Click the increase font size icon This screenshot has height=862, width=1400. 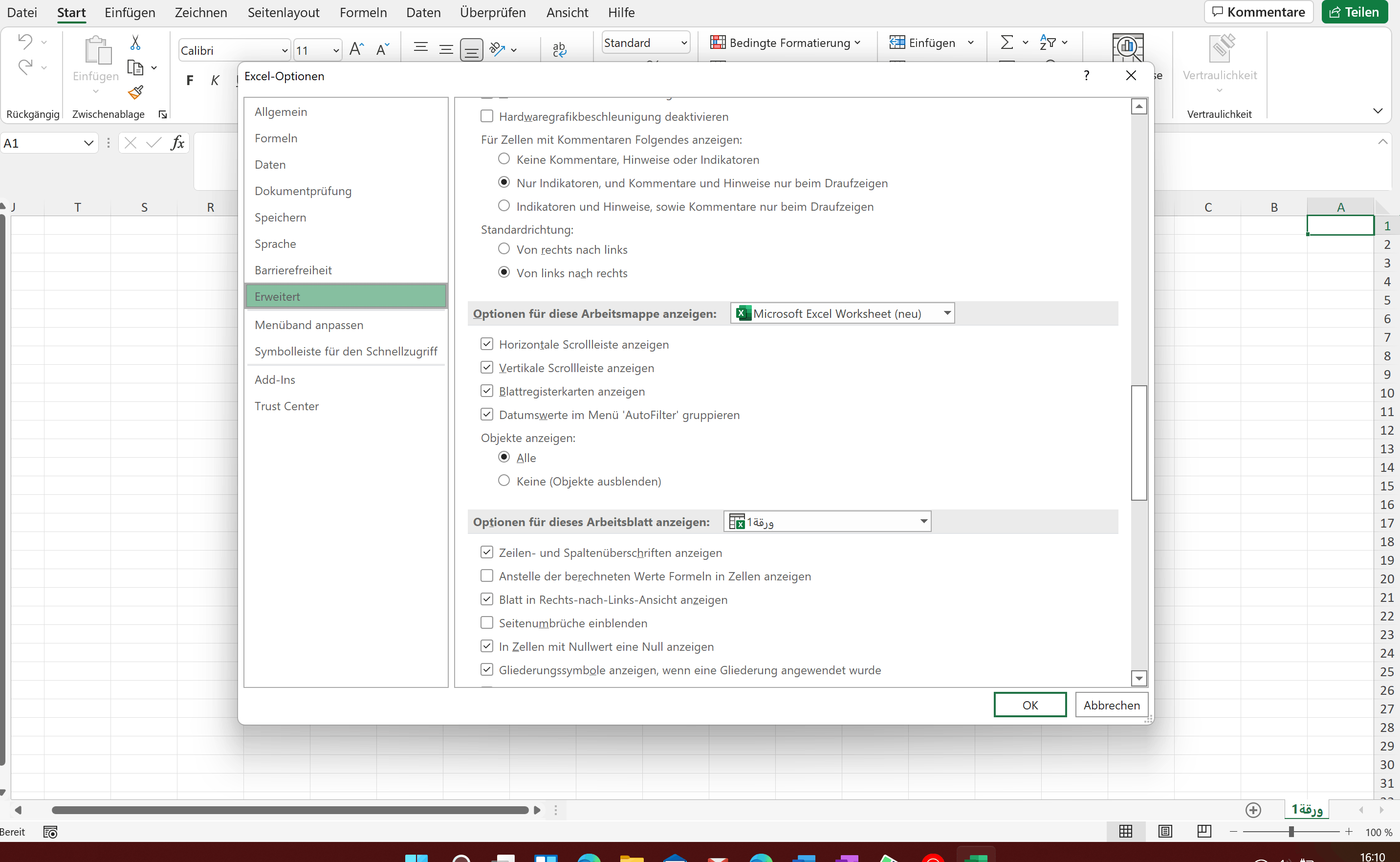pos(356,49)
